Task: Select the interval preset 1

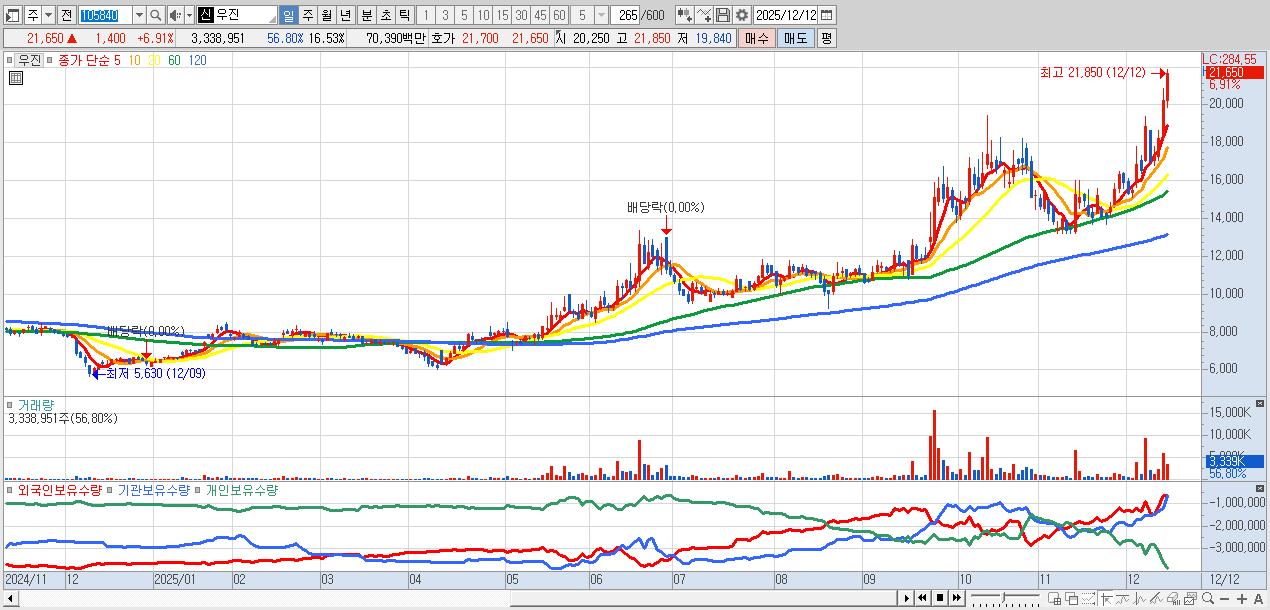Action: [426, 15]
